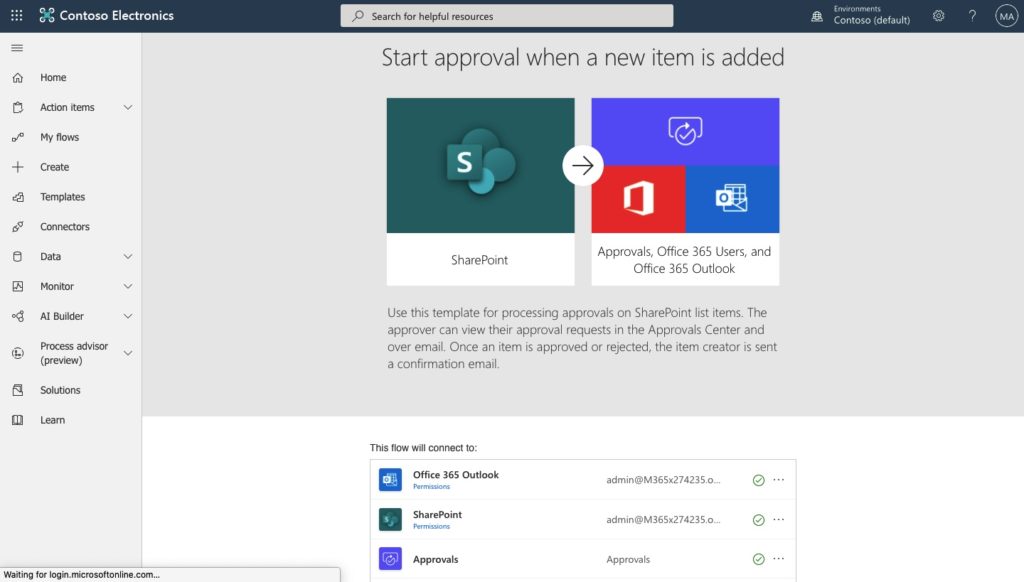Click the Templates icon

pyautogui.click(x=18, y=197)
